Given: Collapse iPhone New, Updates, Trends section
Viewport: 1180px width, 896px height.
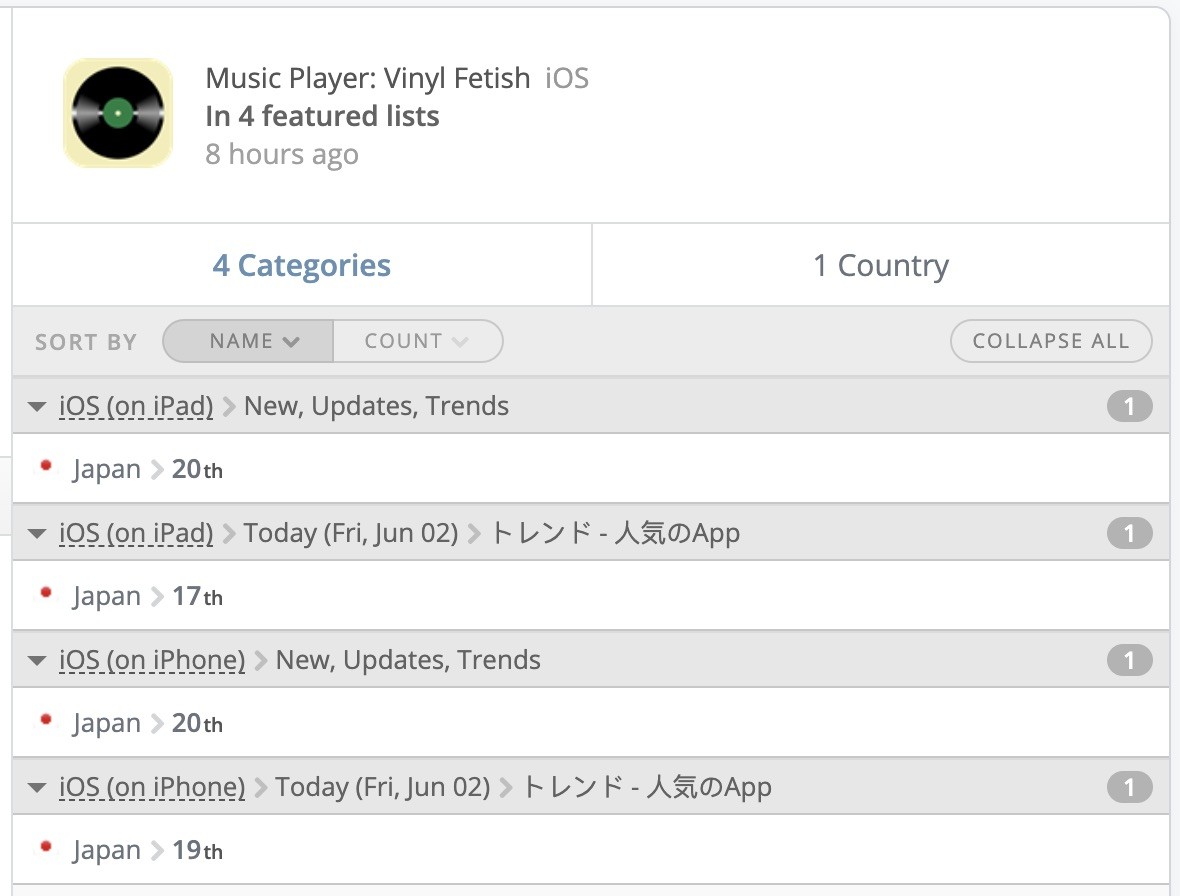Looking at the screenshot, I should click(x=37, y=661).
